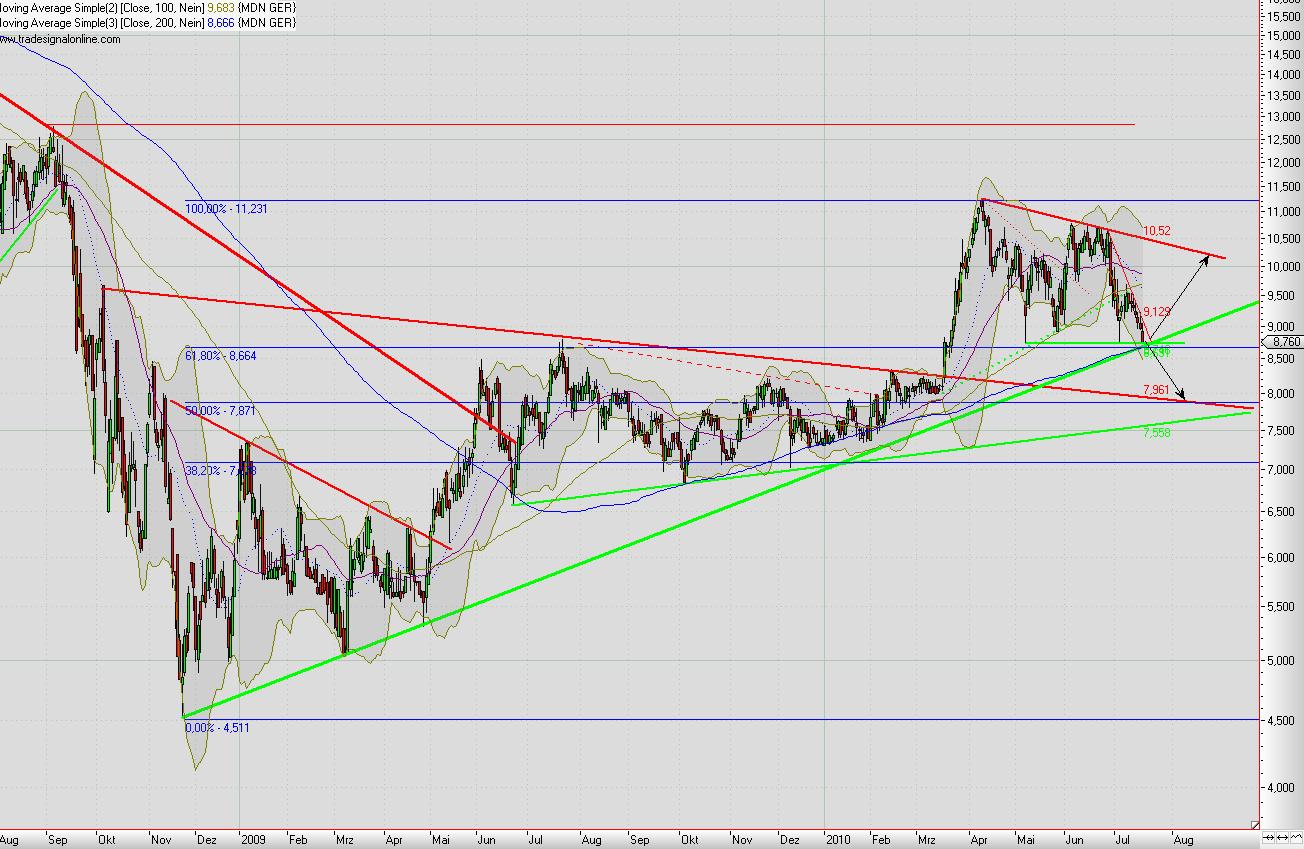Select the zigzag price-scale icon bottom right
The width and height of the screenshot is (1304, 849).
[x=1297, y=838]
